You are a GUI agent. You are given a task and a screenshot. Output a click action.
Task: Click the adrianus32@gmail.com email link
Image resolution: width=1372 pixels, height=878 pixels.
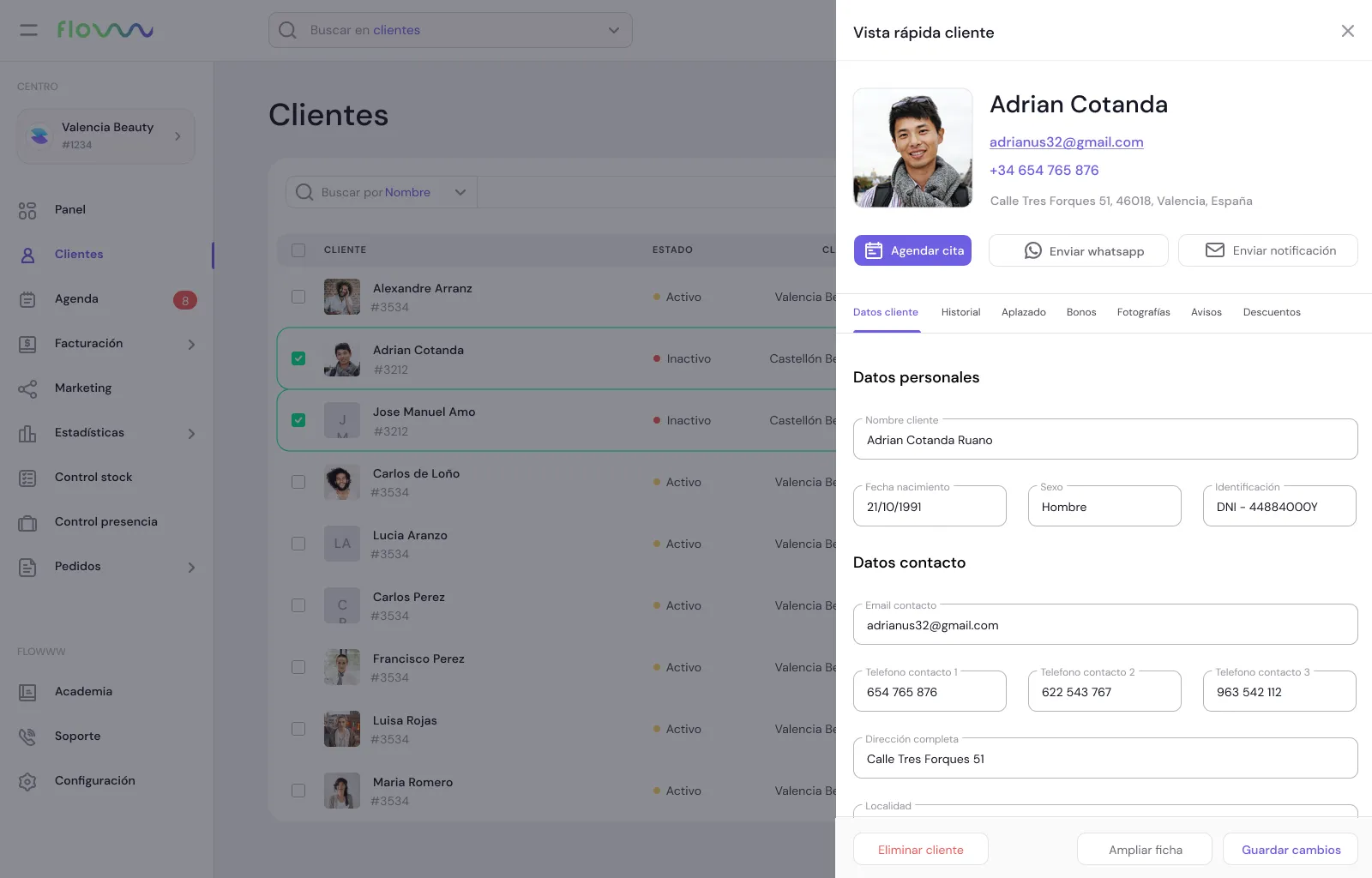point(1066,142)
